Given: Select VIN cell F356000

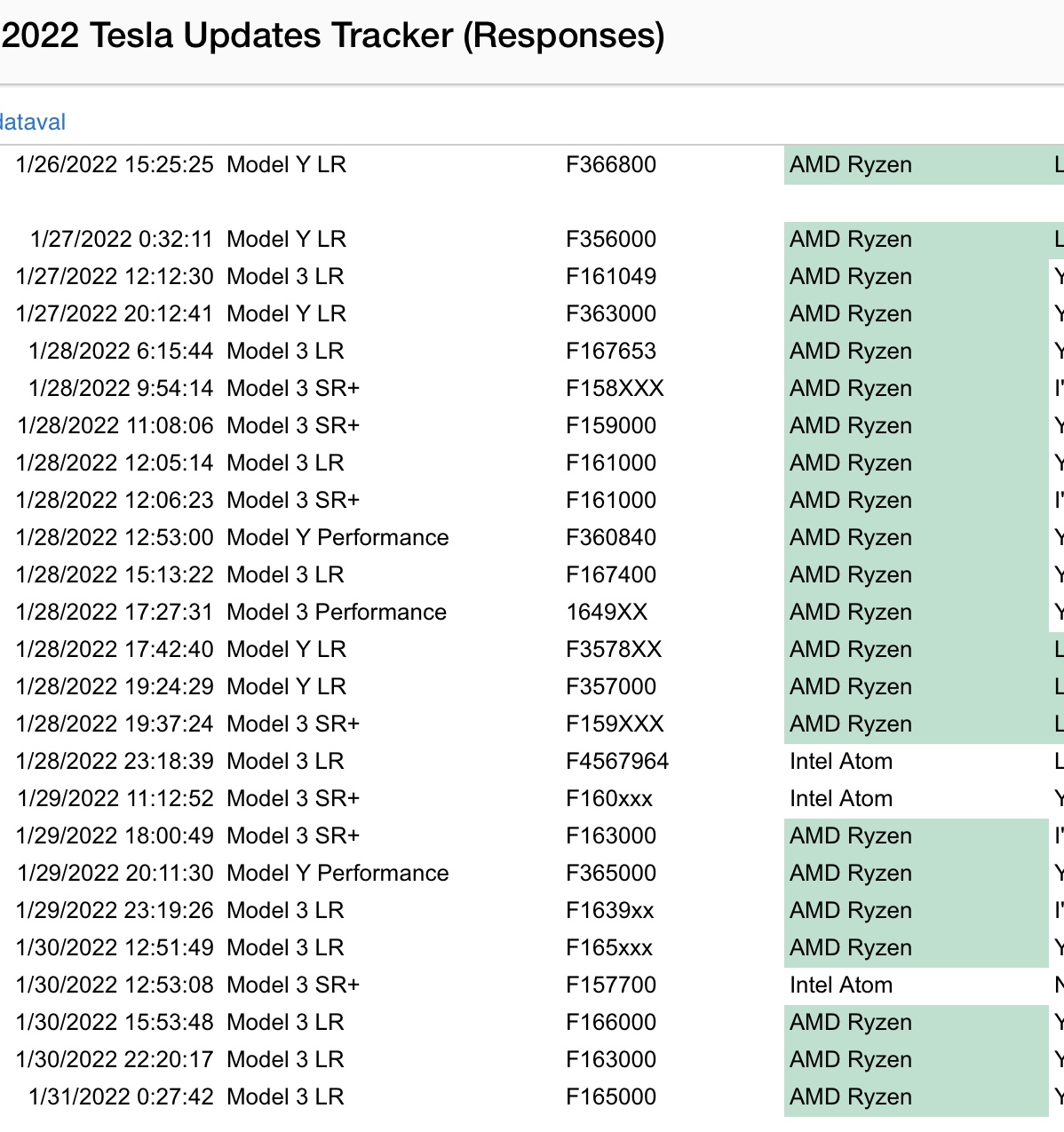Looking at the screenshot, I should pyautogui.click(x=611, y=239).
